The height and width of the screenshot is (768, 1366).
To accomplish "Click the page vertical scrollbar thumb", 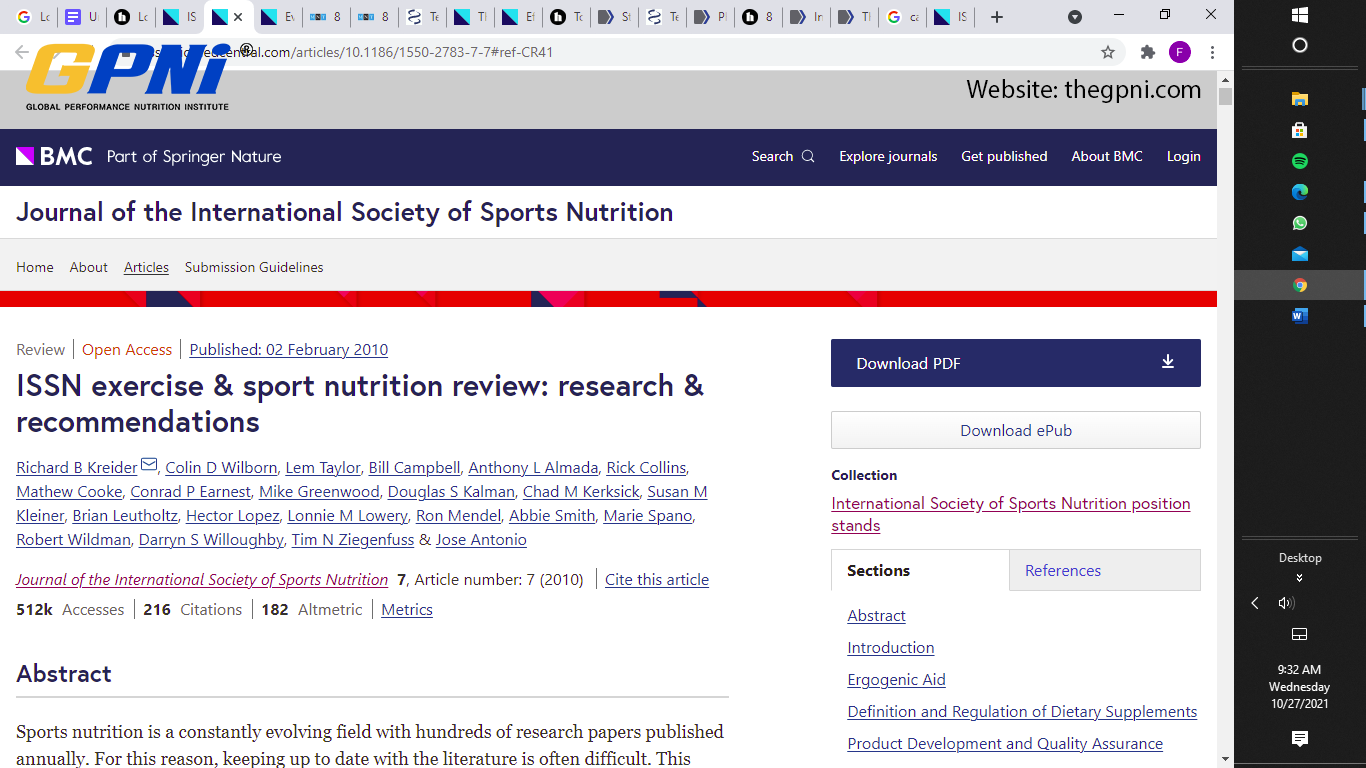I will (1225, 97).
